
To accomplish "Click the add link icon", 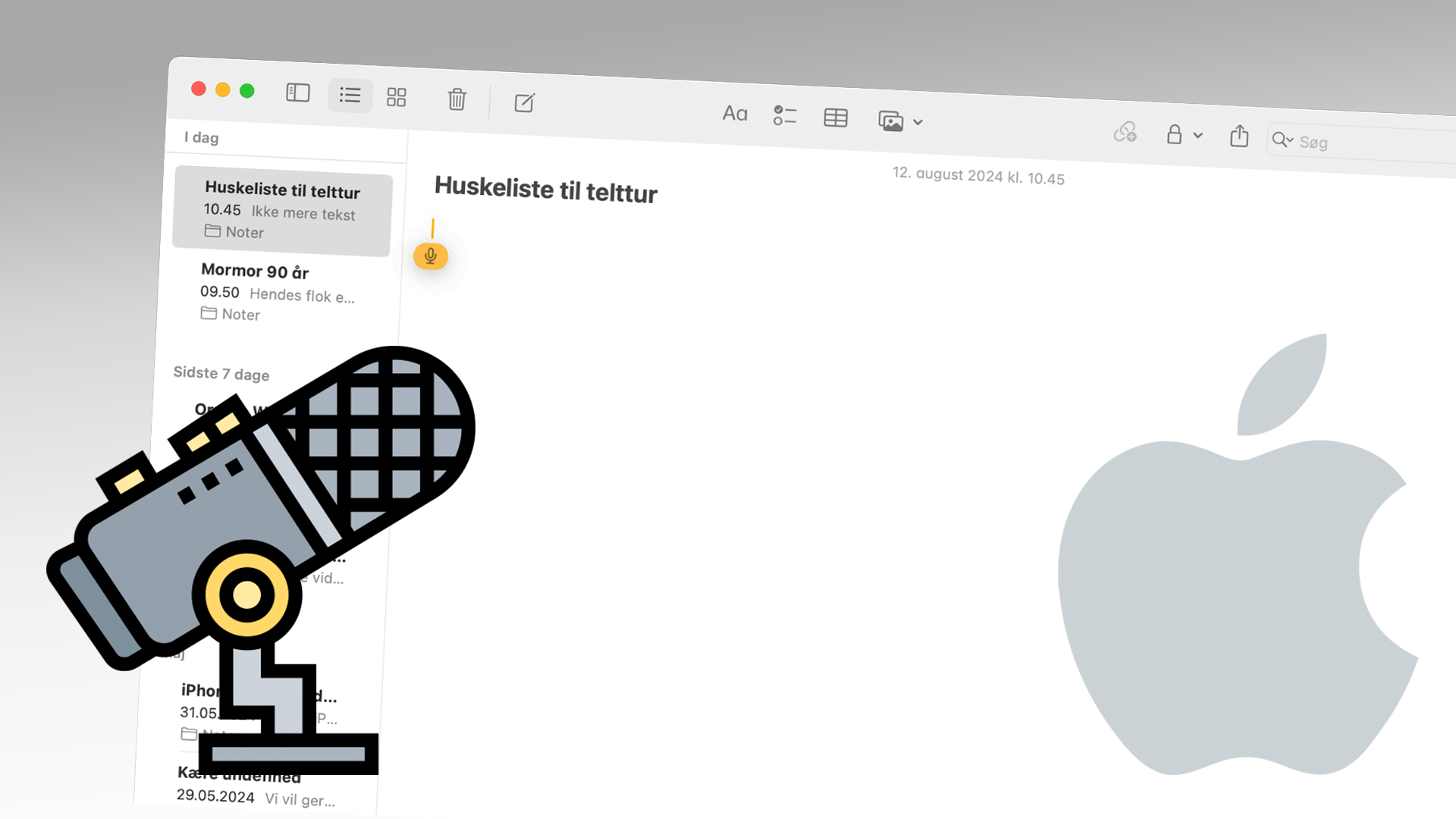I will click(1125, 132).
